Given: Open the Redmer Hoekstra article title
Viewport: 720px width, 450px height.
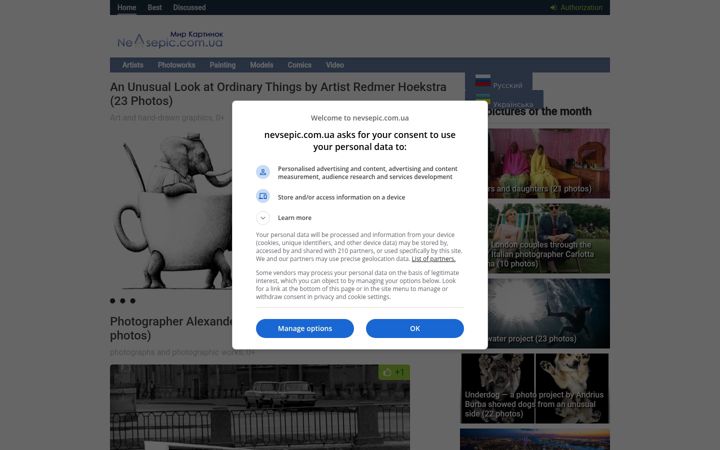Looking at the screenshot, I should [278, 94].
